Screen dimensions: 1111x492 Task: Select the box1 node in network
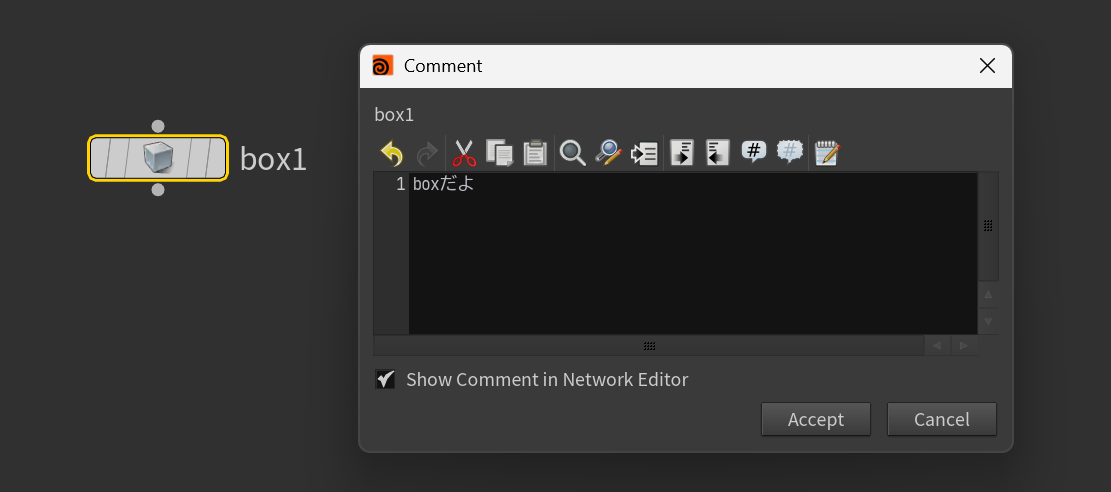(158, 158)
